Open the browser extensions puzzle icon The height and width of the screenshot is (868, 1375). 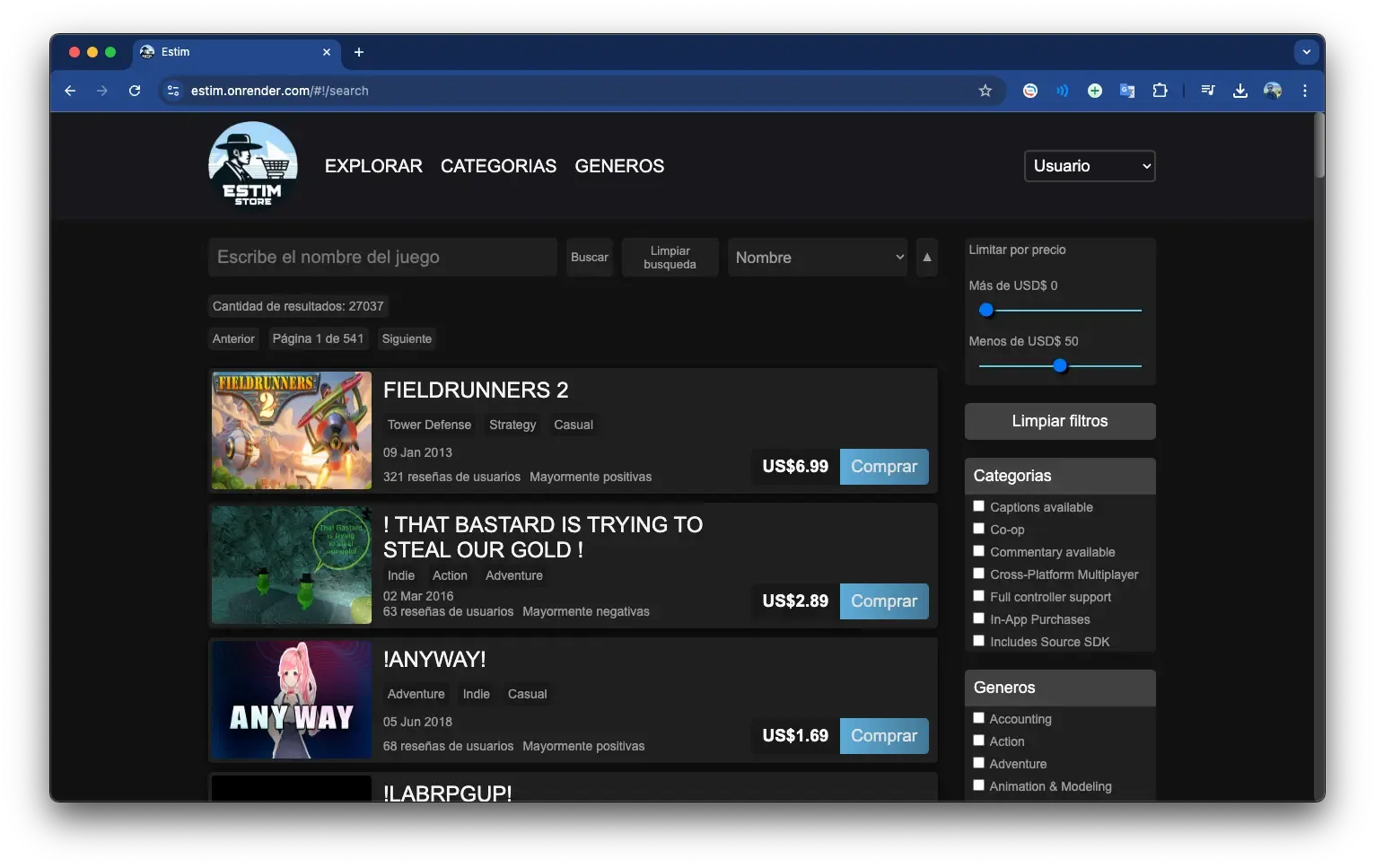(1160, 91)
